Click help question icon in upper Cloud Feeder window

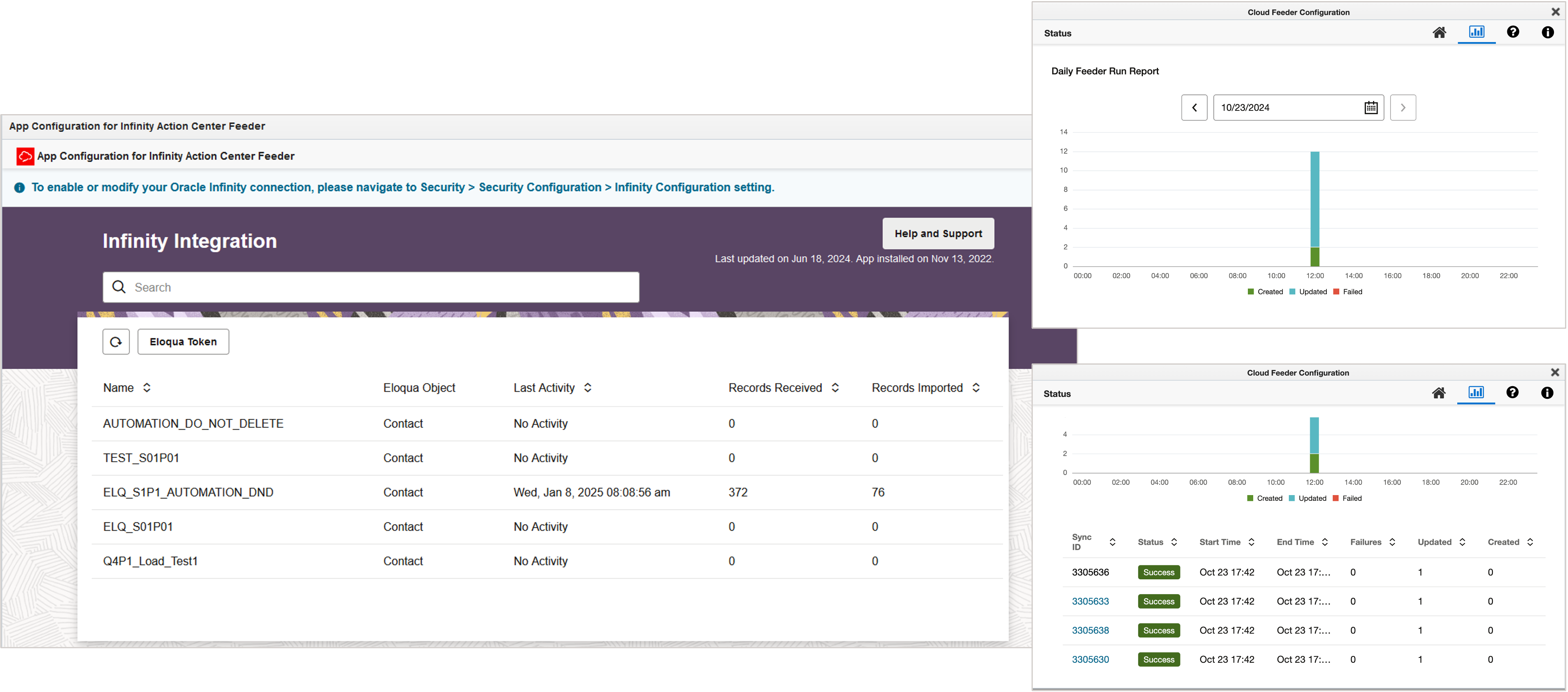[1513, 32]
